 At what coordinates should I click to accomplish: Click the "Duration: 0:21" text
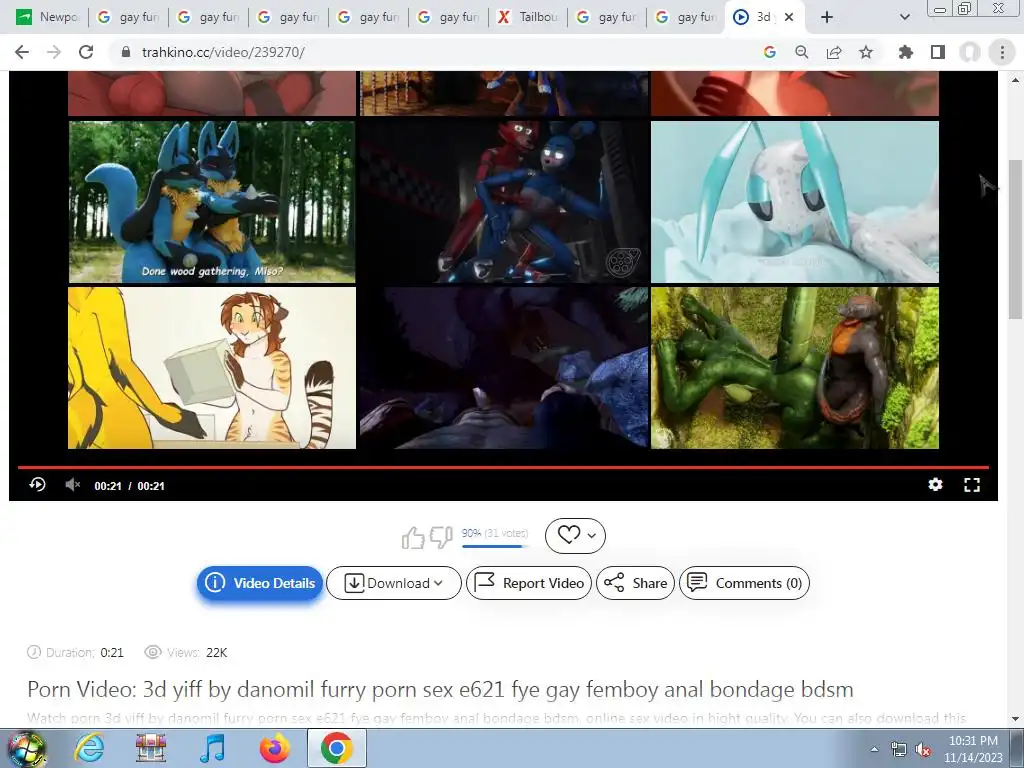click(75, 652)
